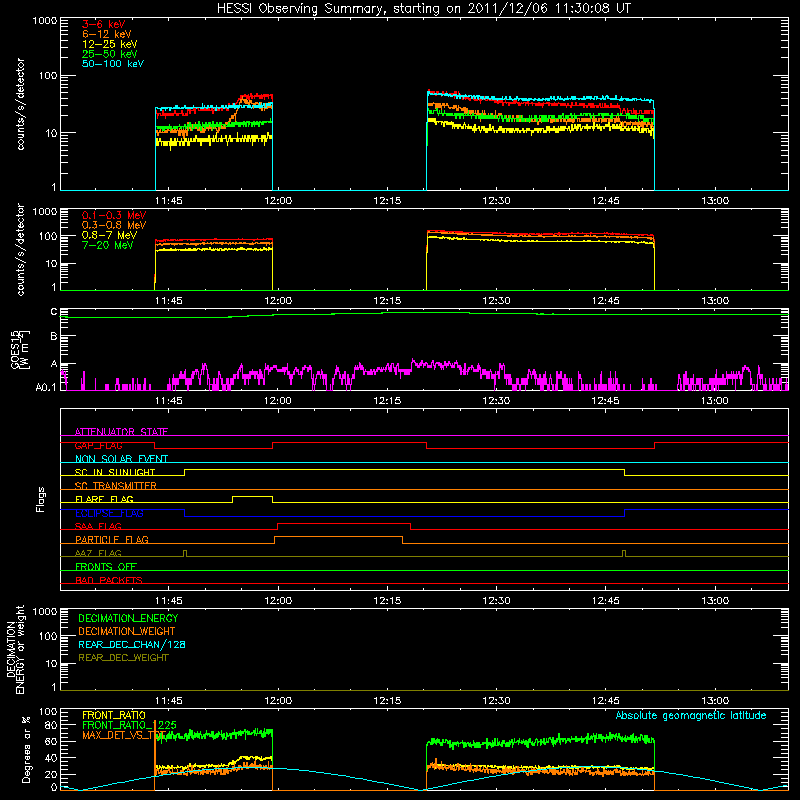800x800 pixels.
Task: Select the SC_IN_SUNLIGHT flag label
Action: point(115,472)
